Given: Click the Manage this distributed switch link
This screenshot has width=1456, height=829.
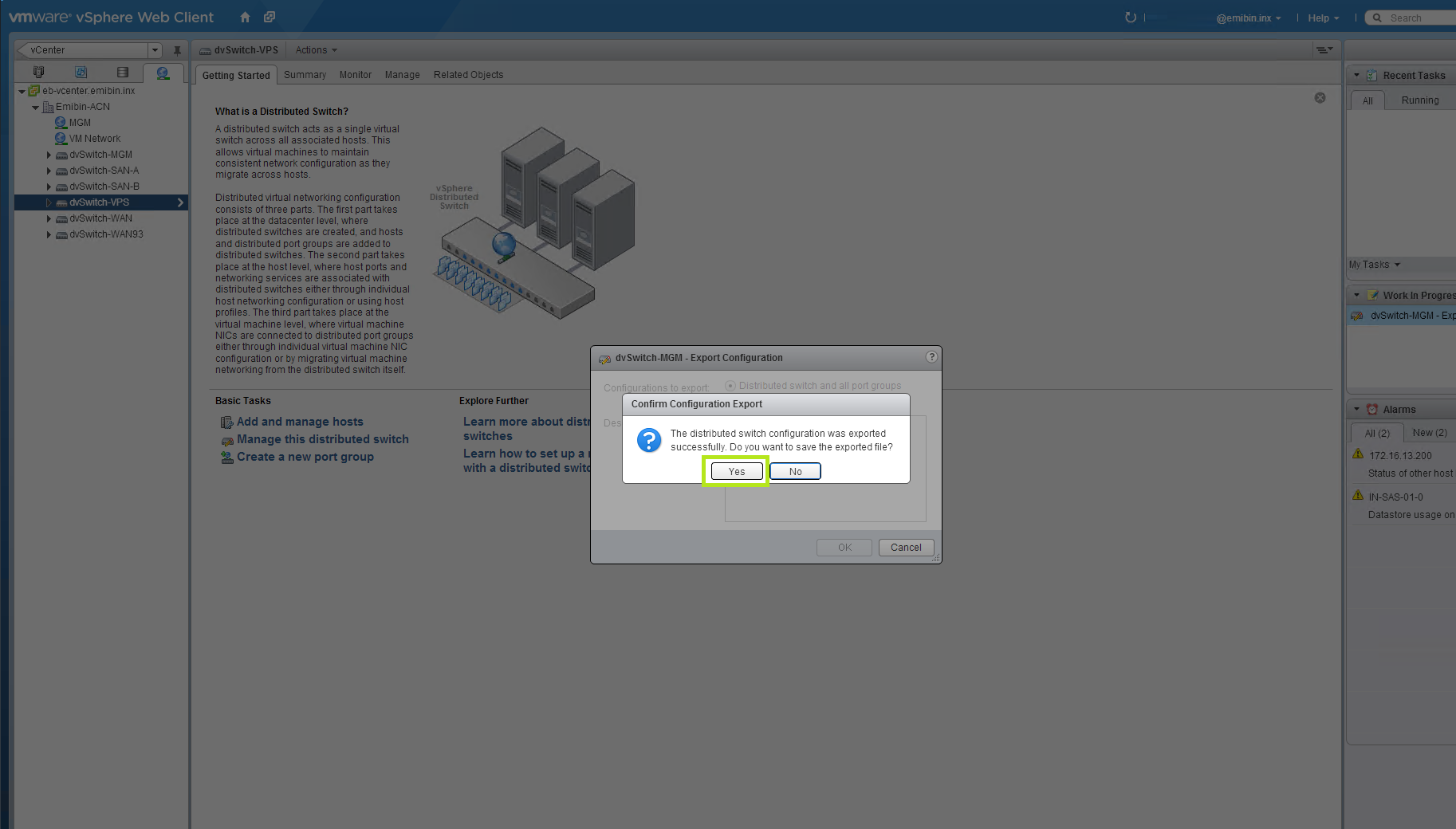Looking at the screenshot, I should [x=323, y=439].
